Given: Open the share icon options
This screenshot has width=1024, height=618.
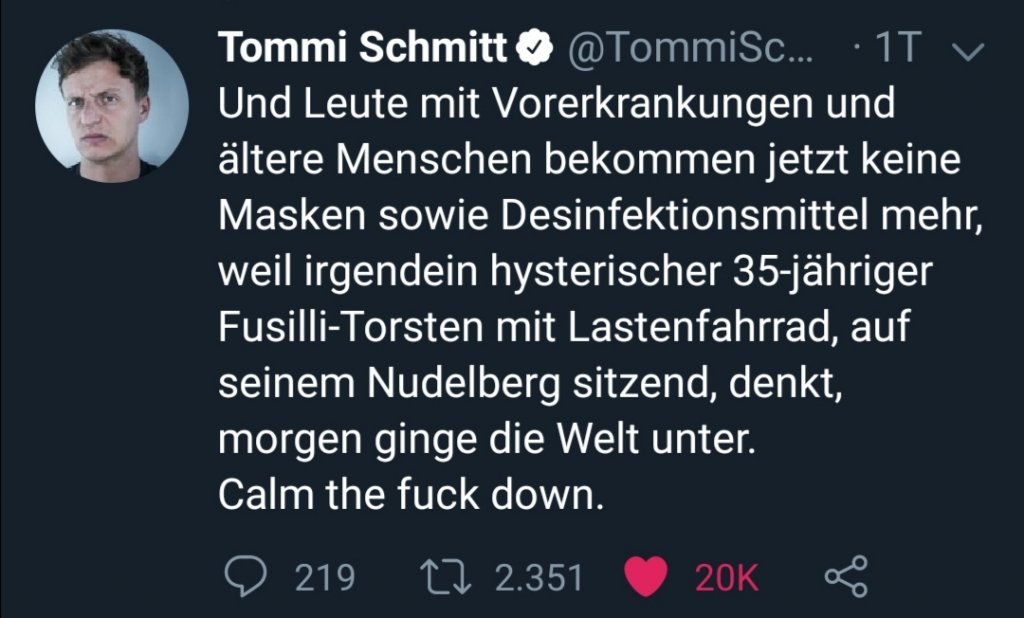Looking at the screenshot, I should point(846,576).
